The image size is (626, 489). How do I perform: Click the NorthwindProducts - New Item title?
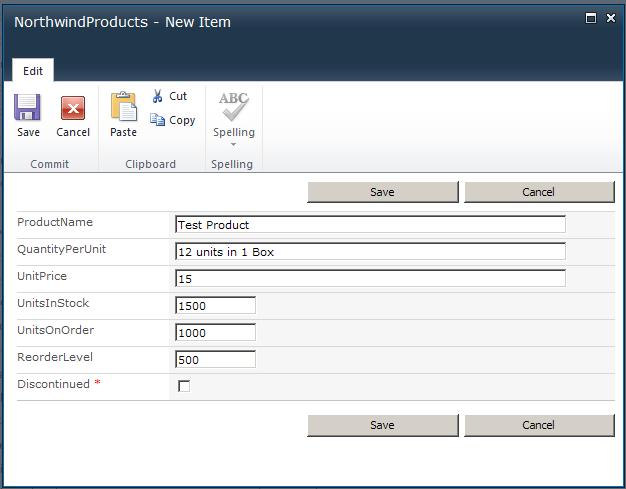(123, 22)
